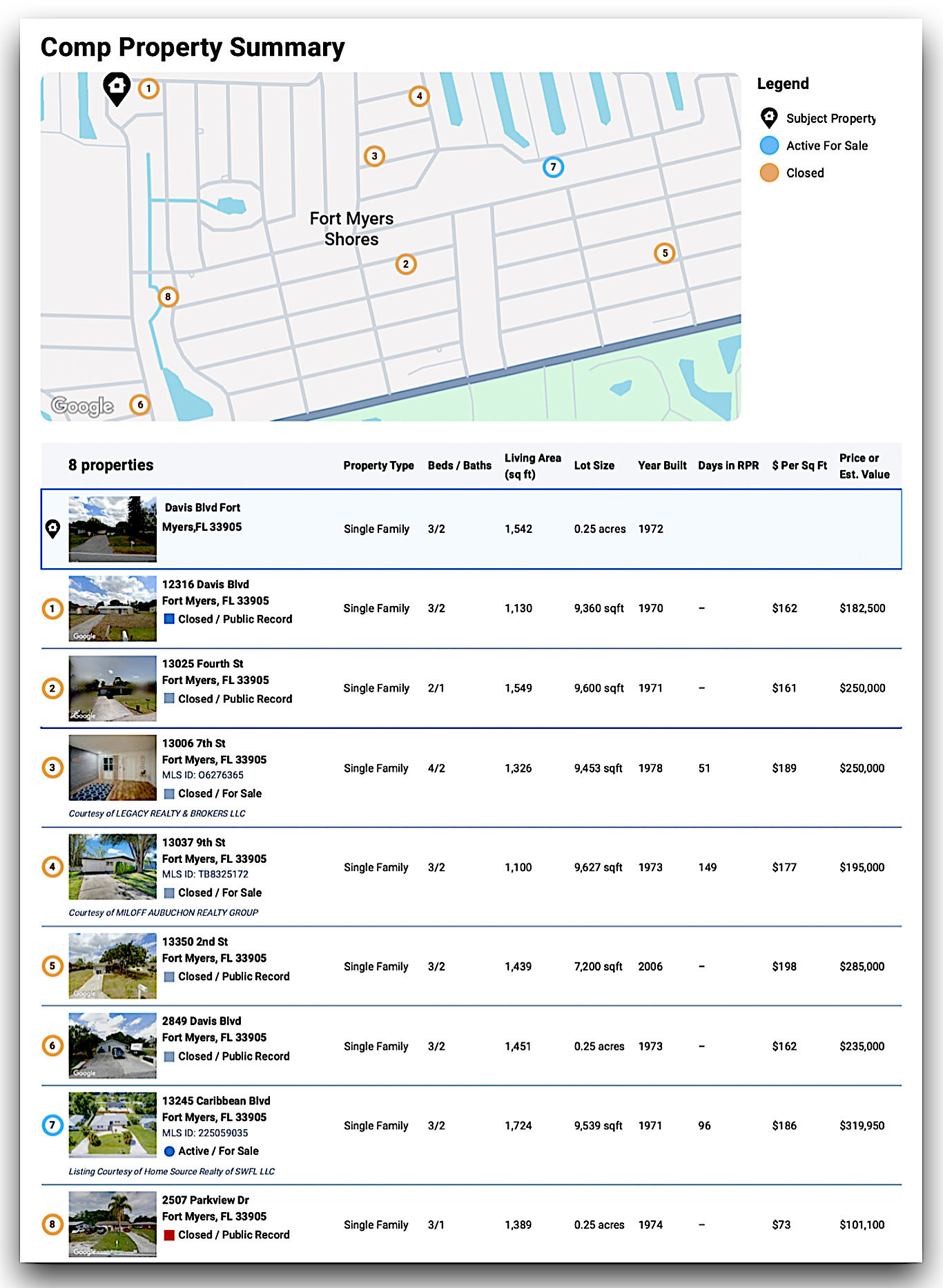Open the 13350 2nd St property photo

pyautogui.click(x=113, y=966)
